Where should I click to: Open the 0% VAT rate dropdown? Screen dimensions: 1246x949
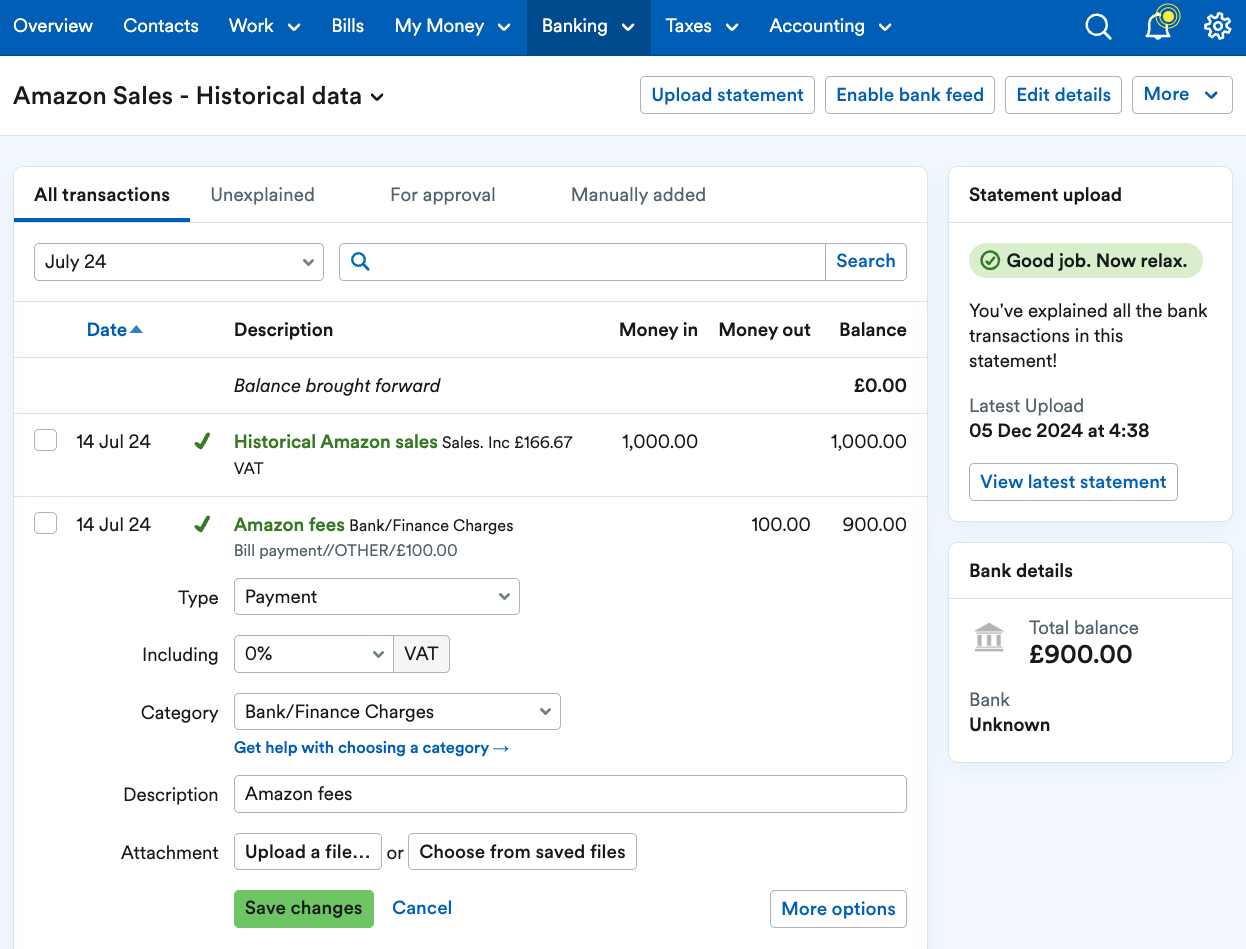pyautogui.click(x=314, y=654)
